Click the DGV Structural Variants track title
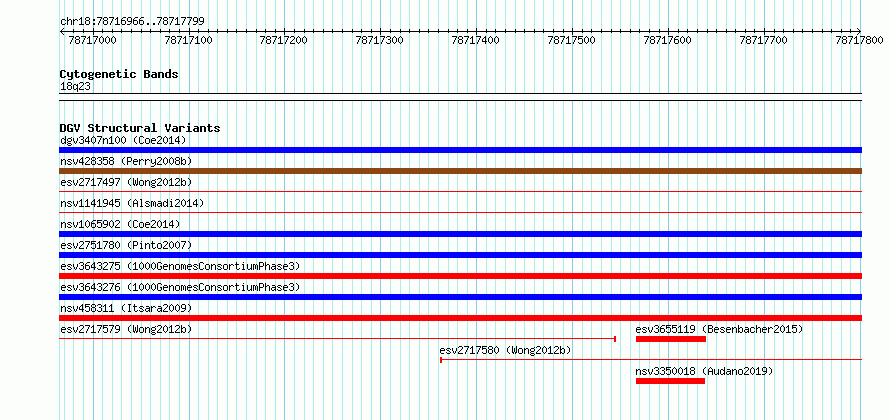The width and height of the screenshot is (890, 420). (x=140, y=128)
